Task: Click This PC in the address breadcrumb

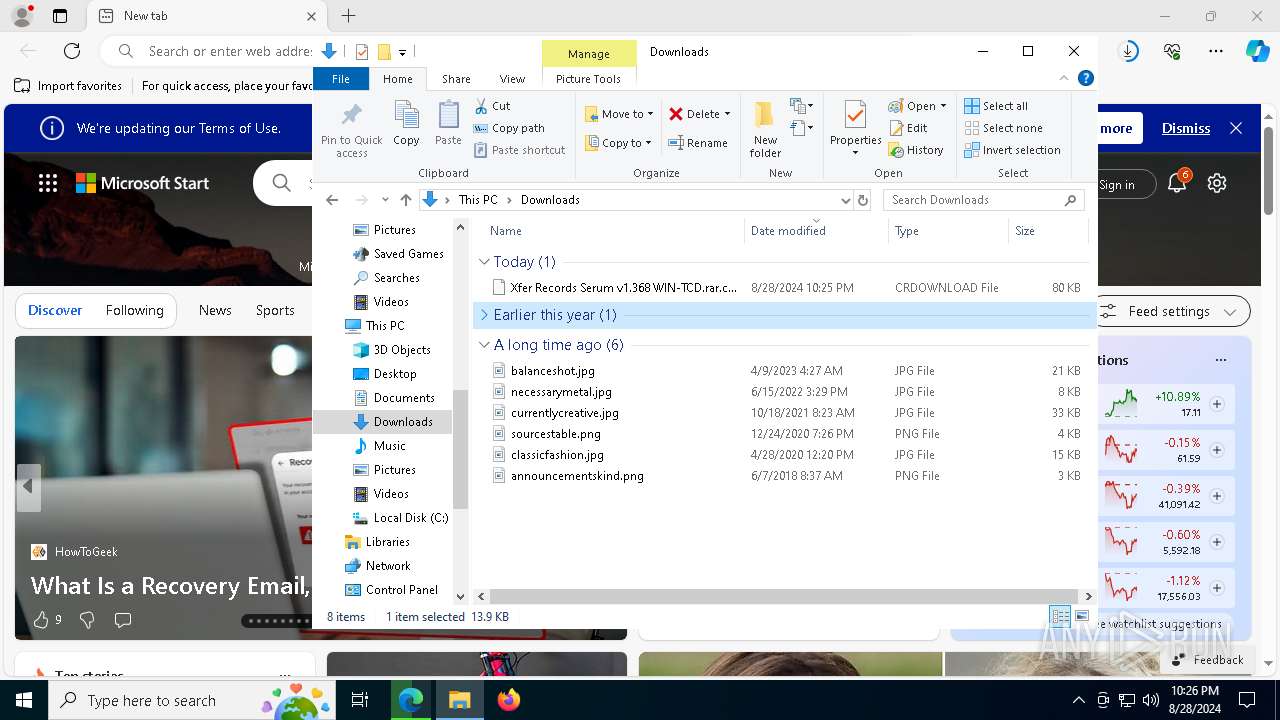Action: tap(478, 200)
